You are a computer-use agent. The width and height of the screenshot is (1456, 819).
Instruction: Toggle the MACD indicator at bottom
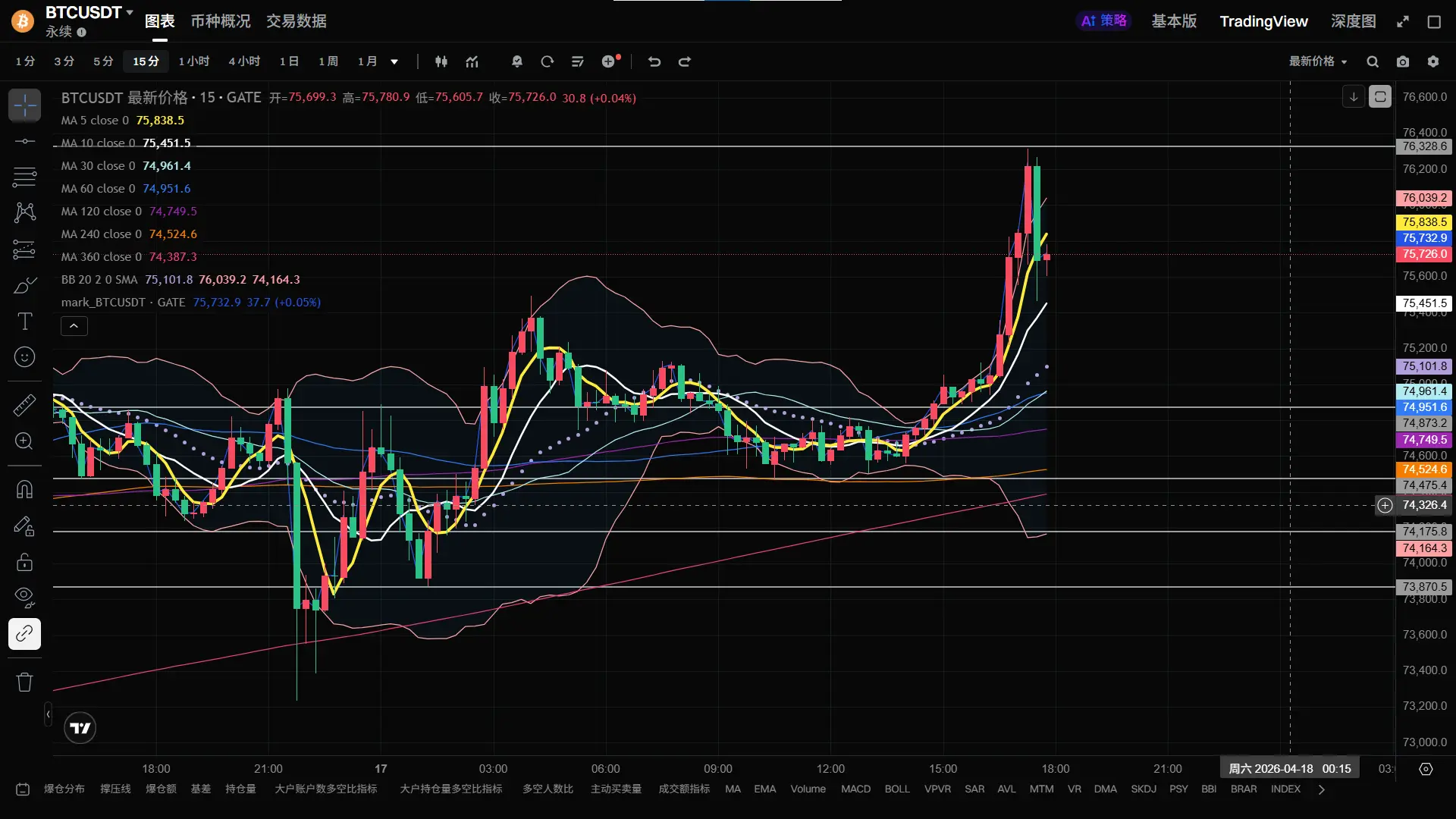click(855, 789)
